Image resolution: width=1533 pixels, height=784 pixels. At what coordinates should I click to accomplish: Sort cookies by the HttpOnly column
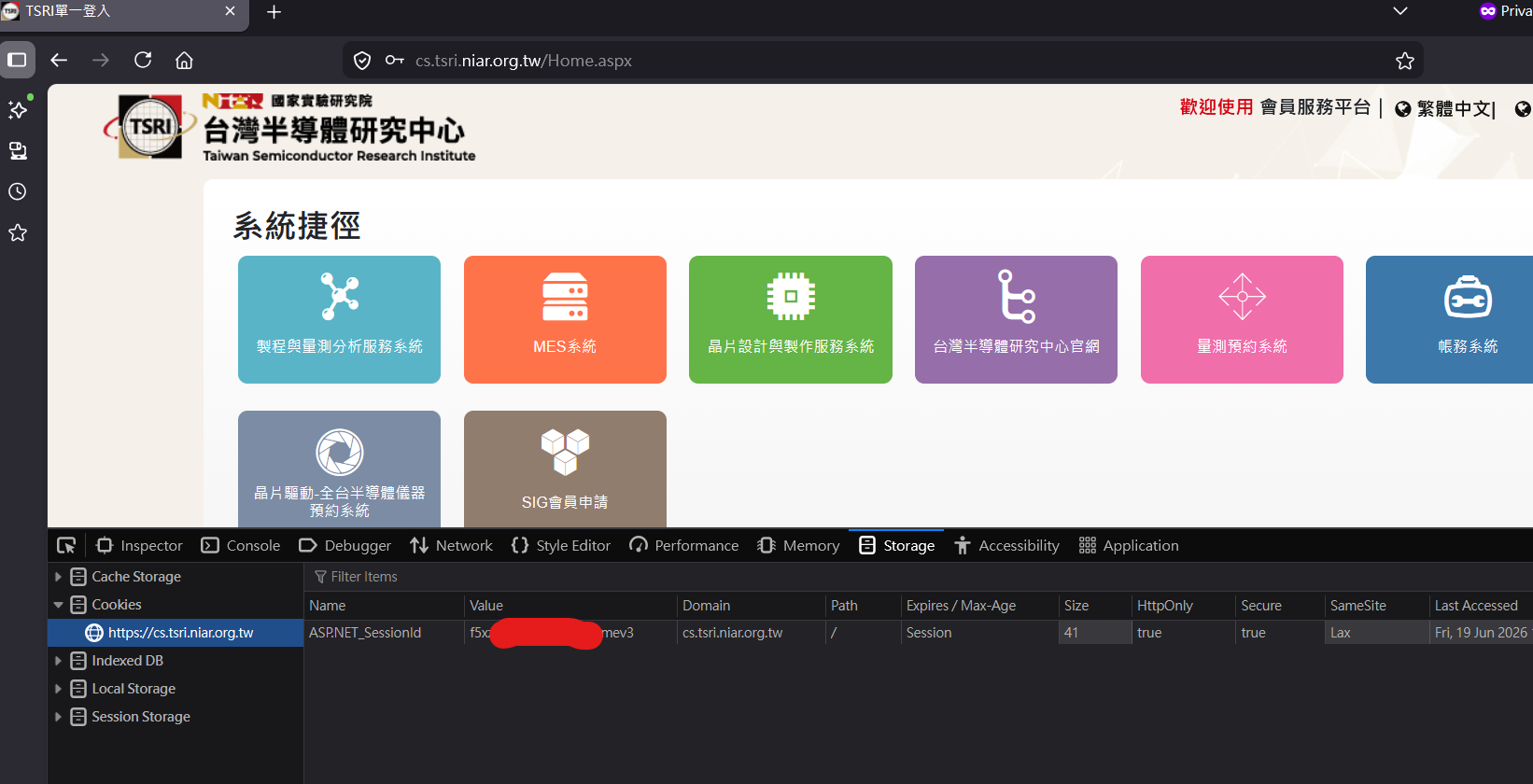[1183, 606]
